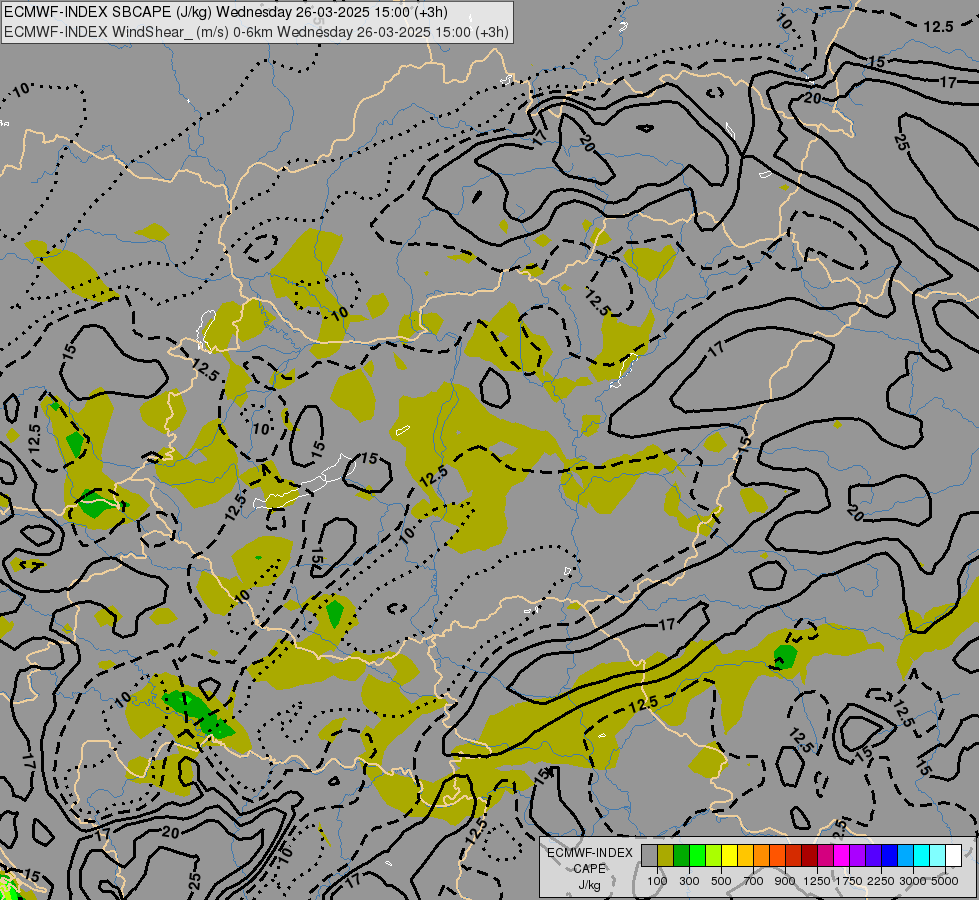Click the 300 legend value

[689, 881]
